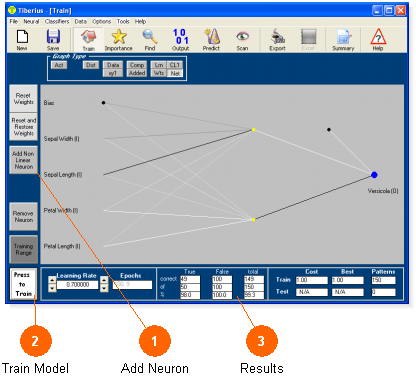Click the Export toolbar icon
The width and height of the screenshot is (416, 378).
pos(277,36)
